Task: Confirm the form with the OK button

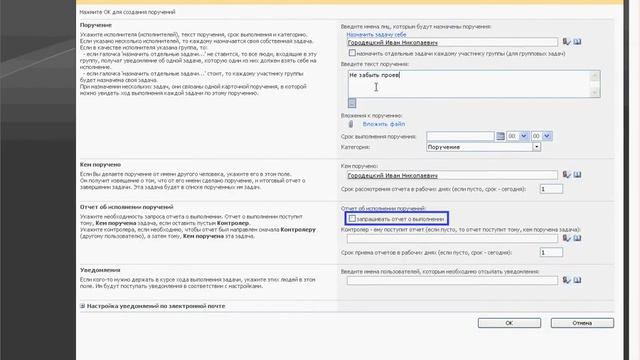Action: (x=509, y=323)
